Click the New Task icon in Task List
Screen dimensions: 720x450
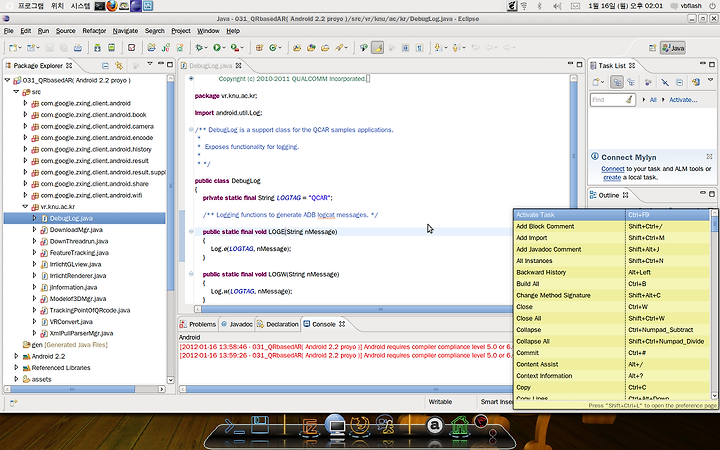coord(596,82)
